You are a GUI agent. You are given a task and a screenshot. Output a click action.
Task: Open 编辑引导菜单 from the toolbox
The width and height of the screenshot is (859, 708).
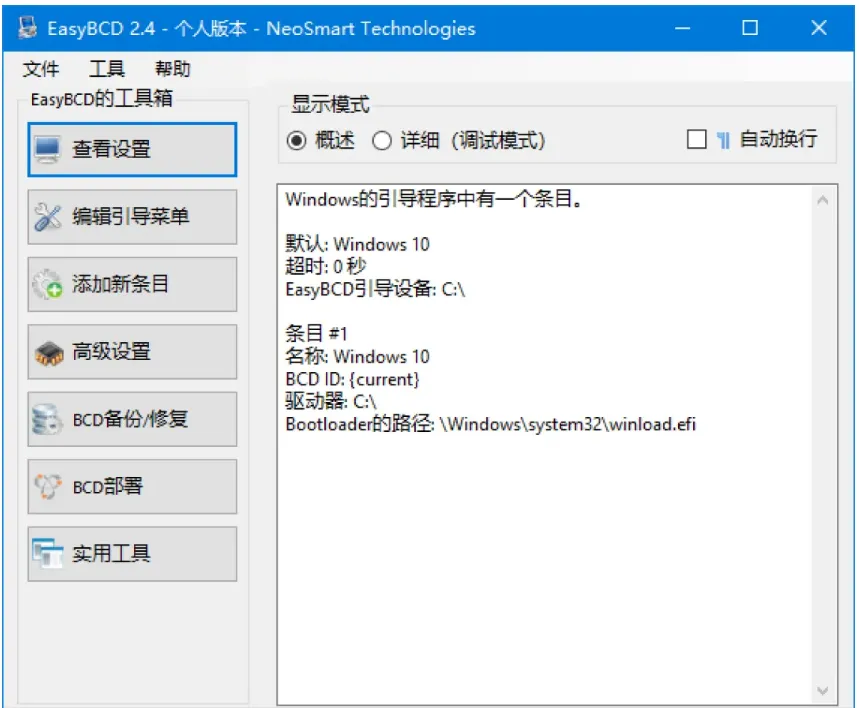tap(132, 217)
